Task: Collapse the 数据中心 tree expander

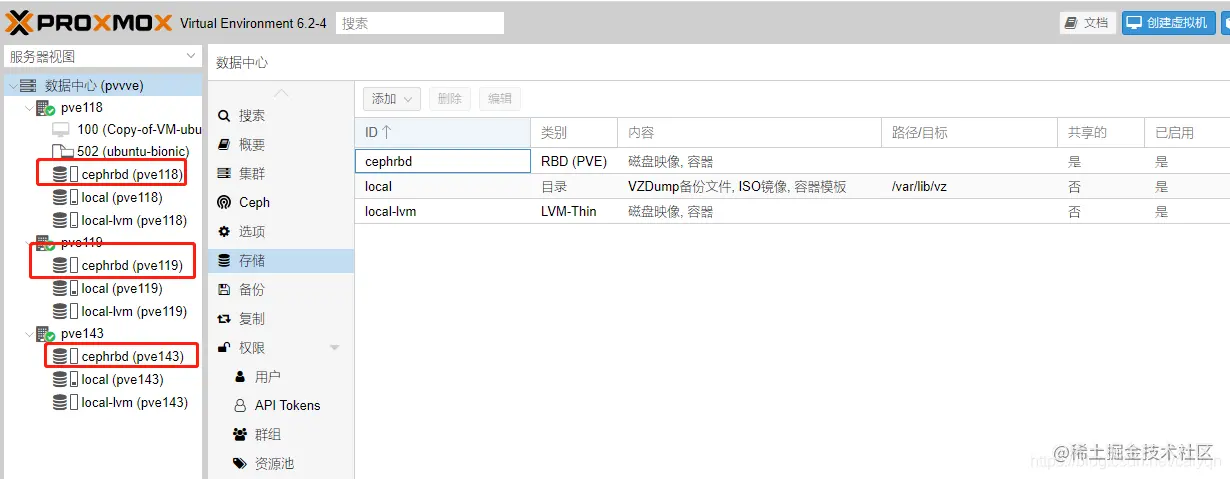Action: point(12,86)
